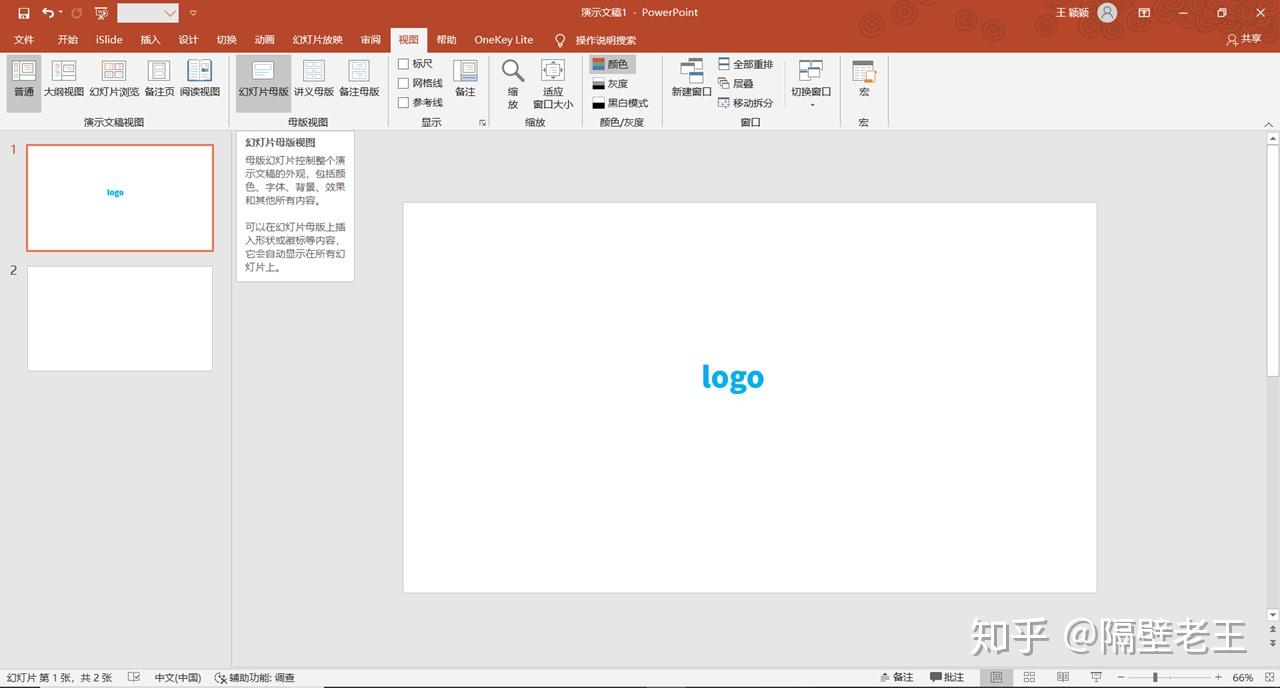Enable the 标尺 ruler checkbox

click(404, 64)
